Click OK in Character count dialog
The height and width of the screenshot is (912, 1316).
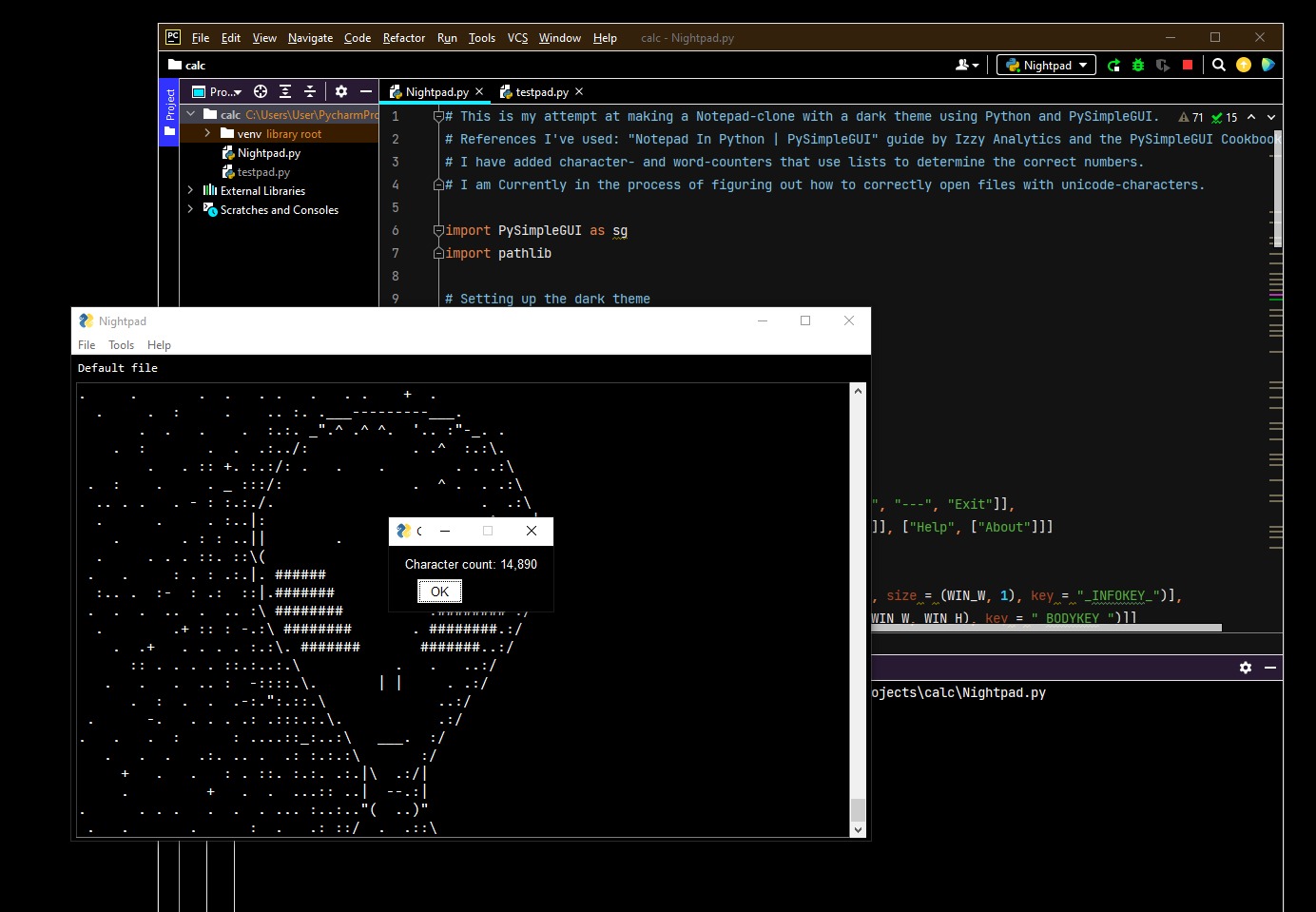click(439, 592)
